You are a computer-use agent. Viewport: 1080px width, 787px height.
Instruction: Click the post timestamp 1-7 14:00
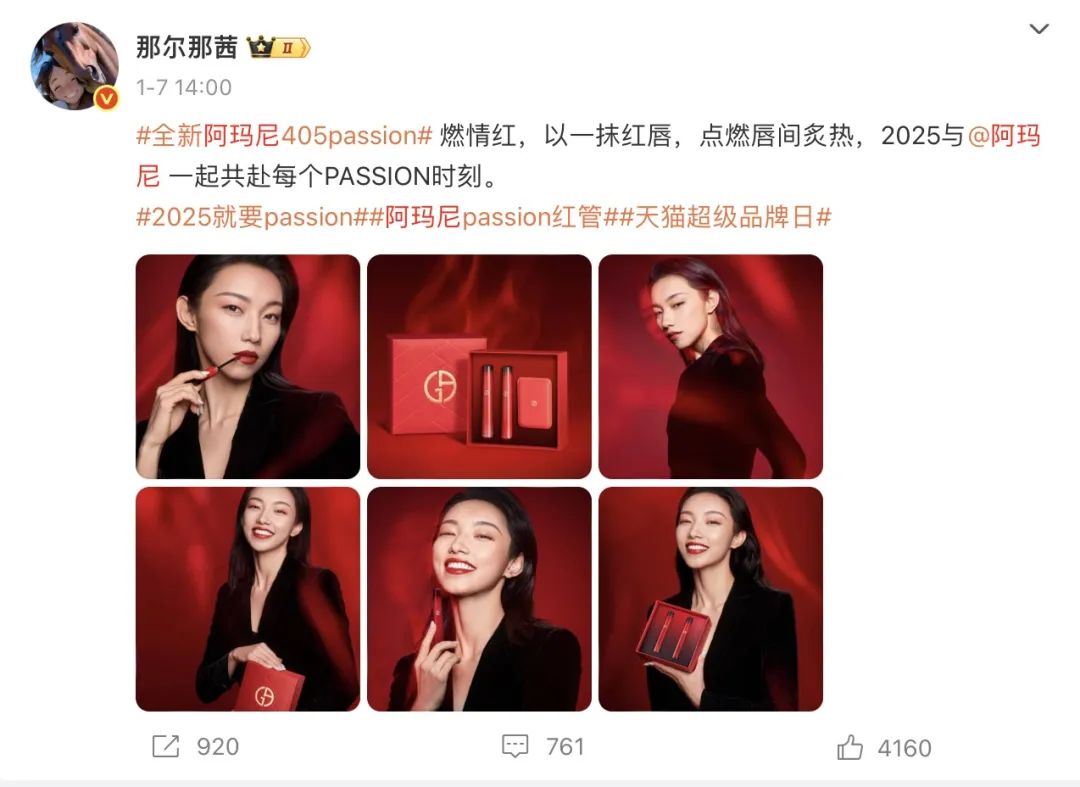[x=184, y=87]
